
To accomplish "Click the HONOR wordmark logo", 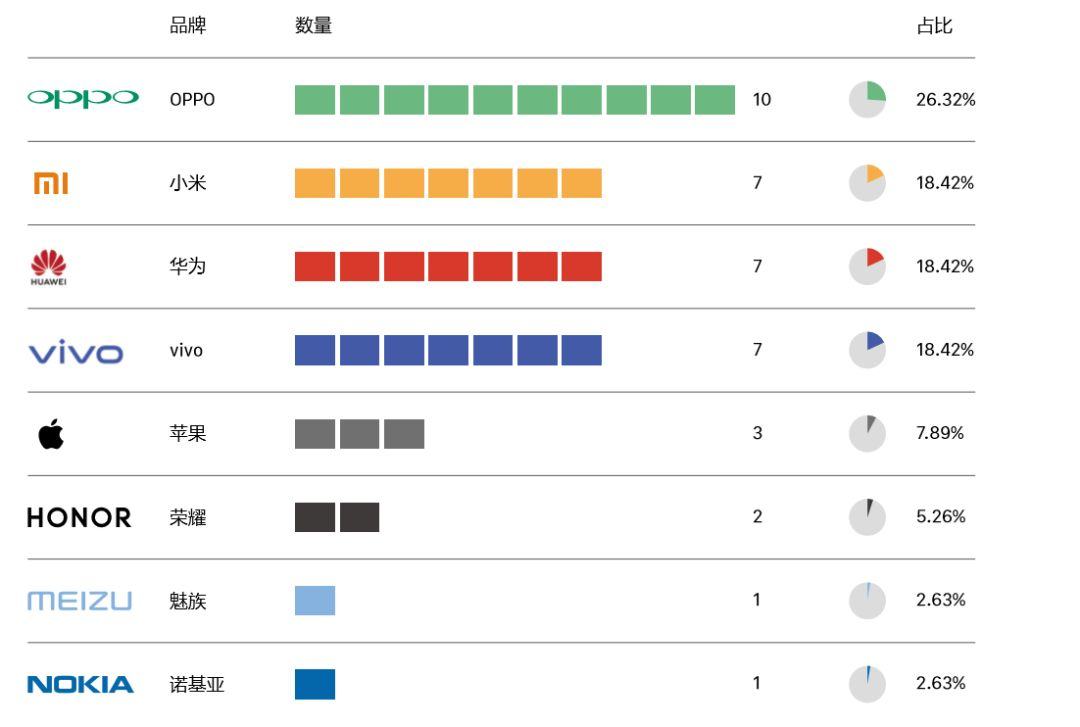I will point(79,517).
